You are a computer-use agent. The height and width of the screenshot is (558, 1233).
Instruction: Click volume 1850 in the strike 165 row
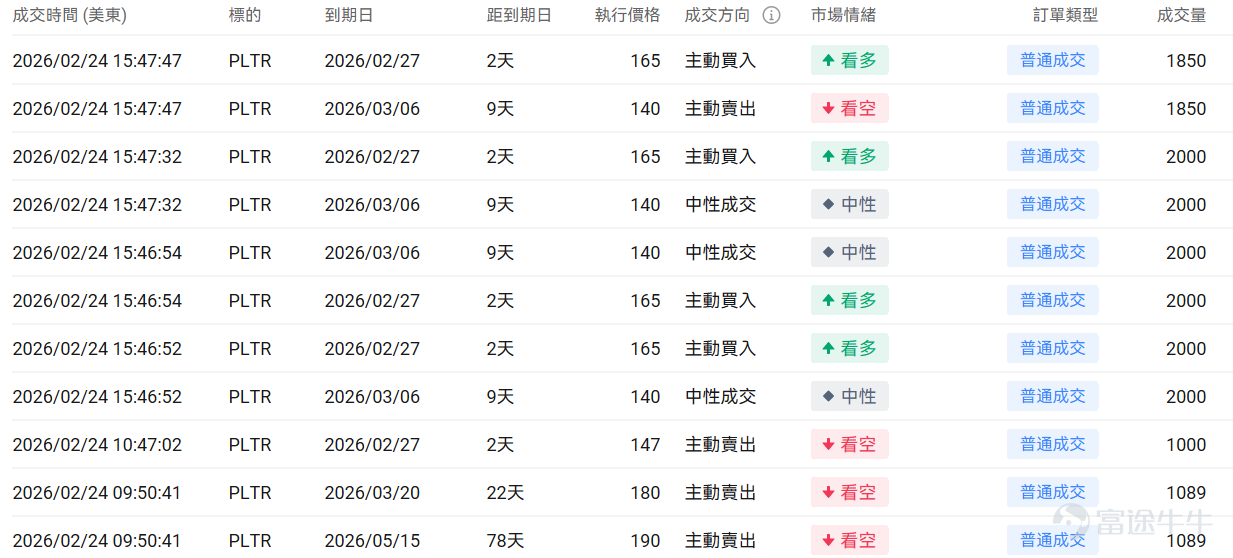point(1186,60)
